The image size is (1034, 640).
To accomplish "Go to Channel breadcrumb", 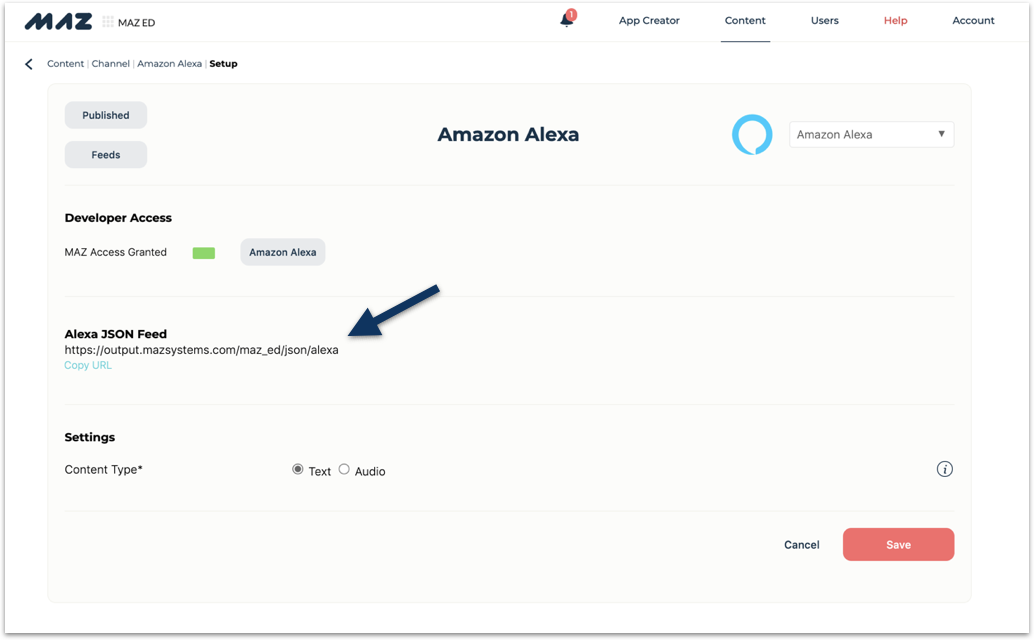I will (x=110, y=64).
